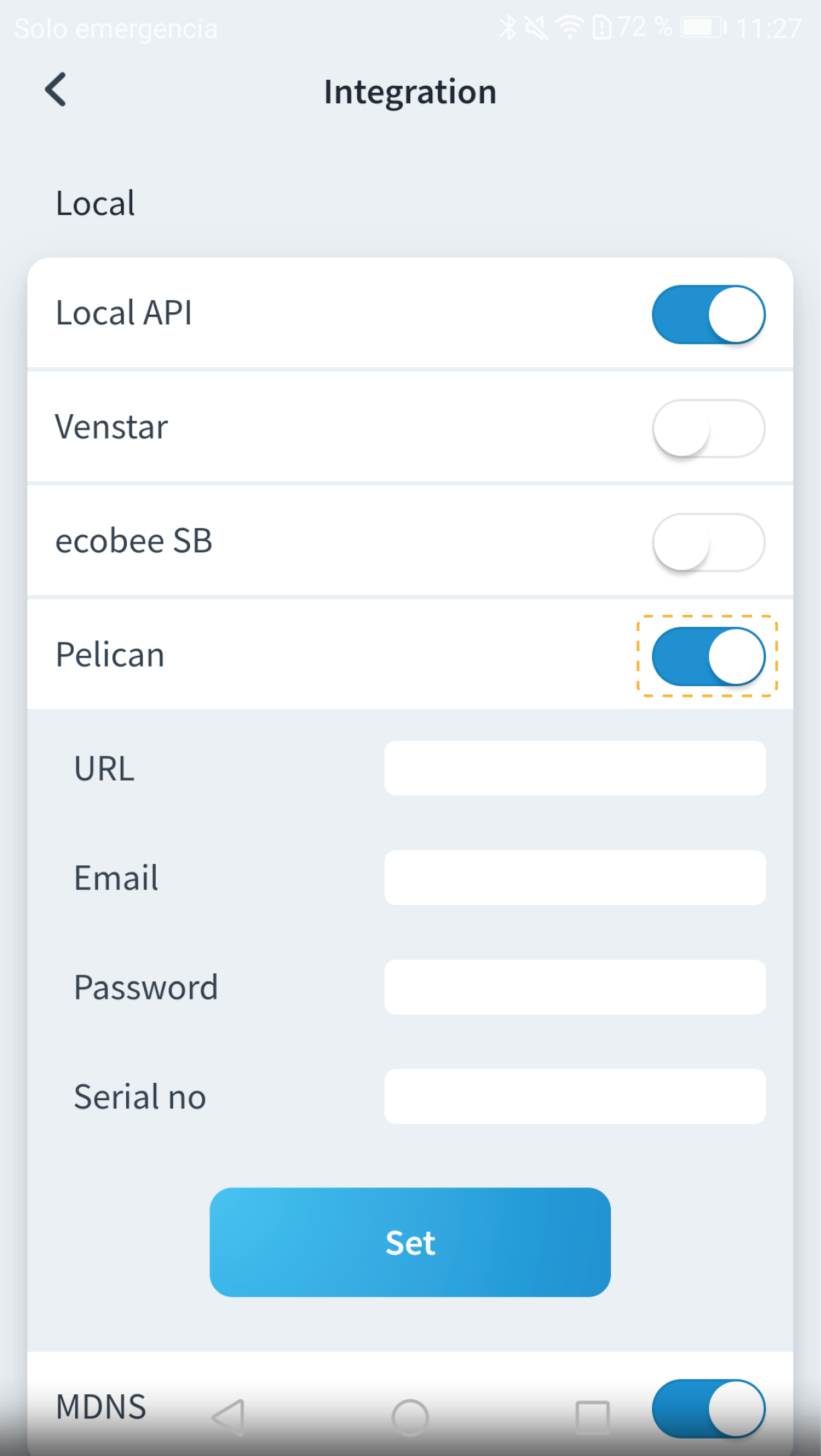The height and width of the screenshot is (1456, 821).
Task: Open recent apps square button
Action: (x=592, y=1417)
